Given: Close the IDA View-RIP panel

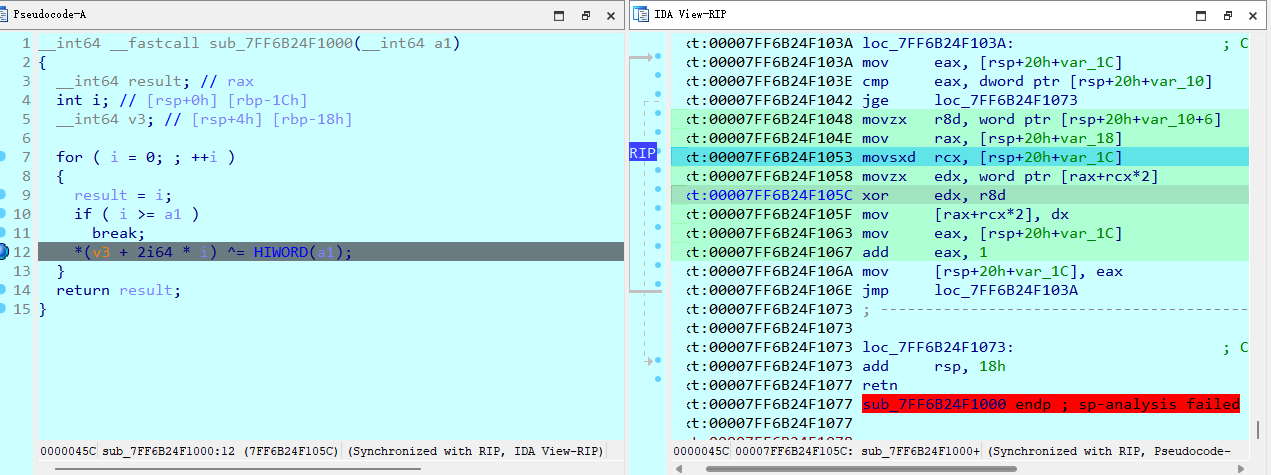Looking at the screenshot, I should (1253, 15).
